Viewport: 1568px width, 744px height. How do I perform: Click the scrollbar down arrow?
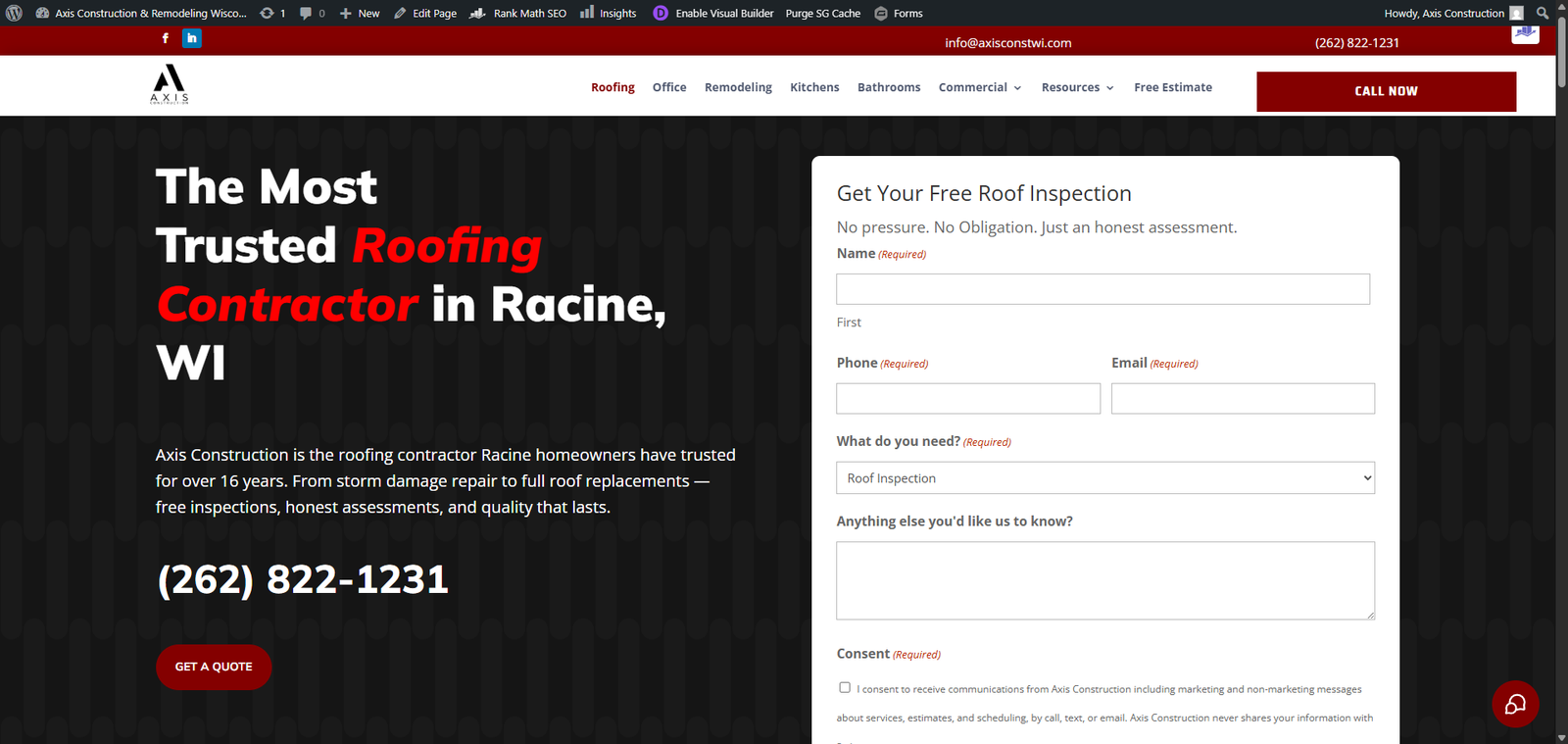1561,737
